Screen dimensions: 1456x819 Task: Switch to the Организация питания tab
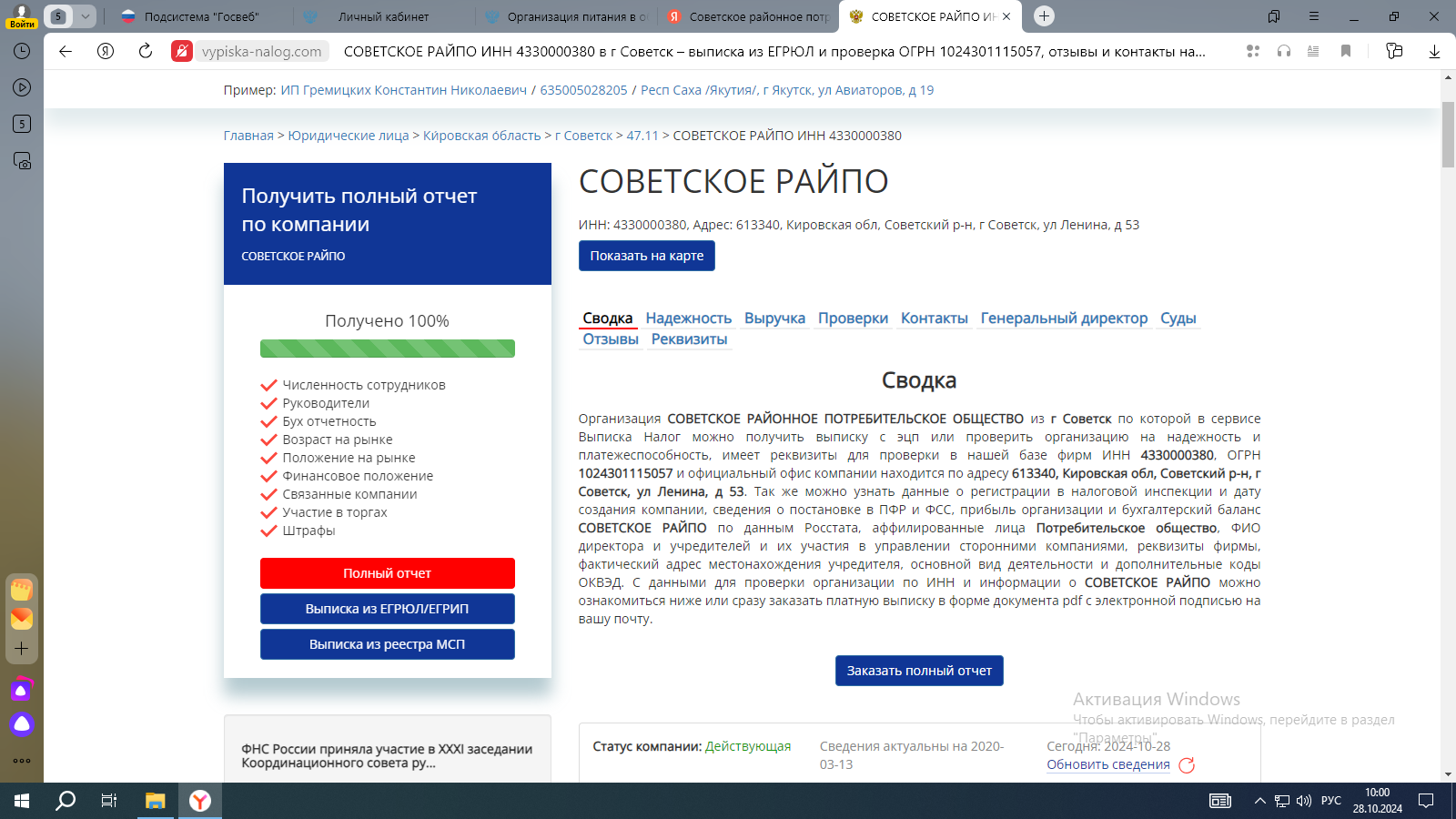point(566,16)
